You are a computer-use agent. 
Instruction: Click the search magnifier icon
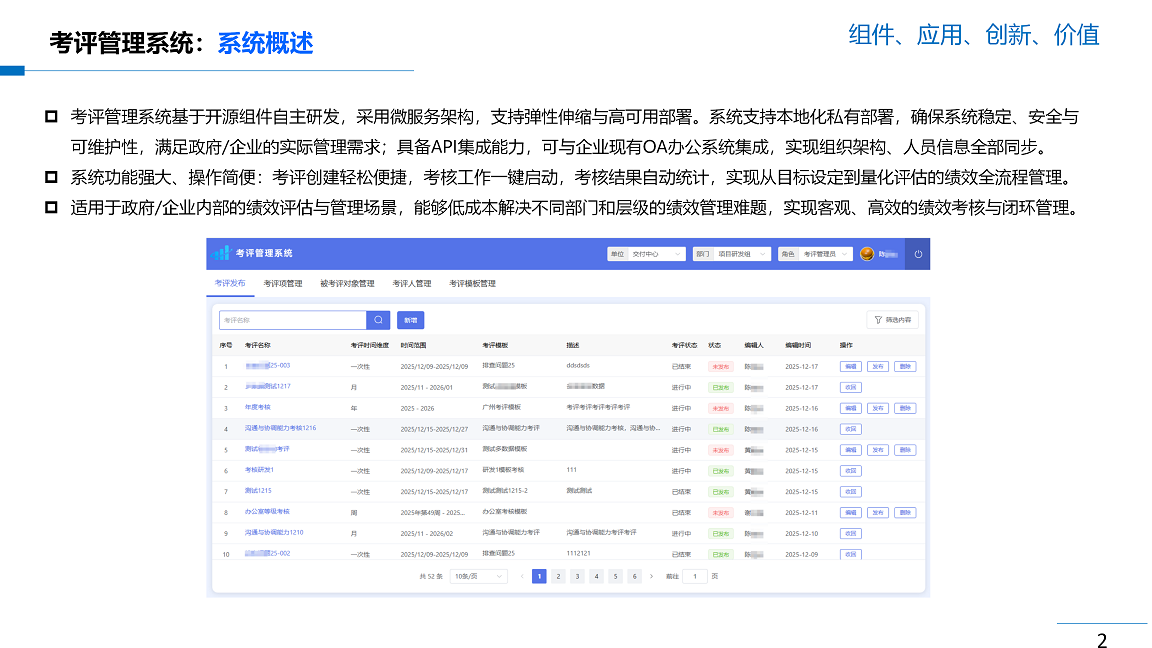tap(377, 319)
